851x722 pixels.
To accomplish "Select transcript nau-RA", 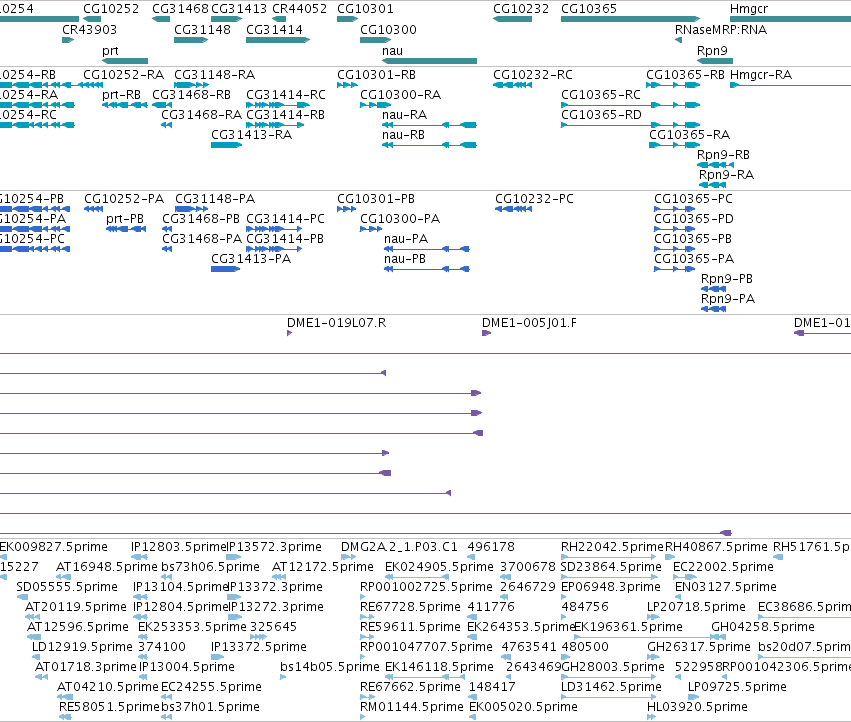I will [429, 125].
